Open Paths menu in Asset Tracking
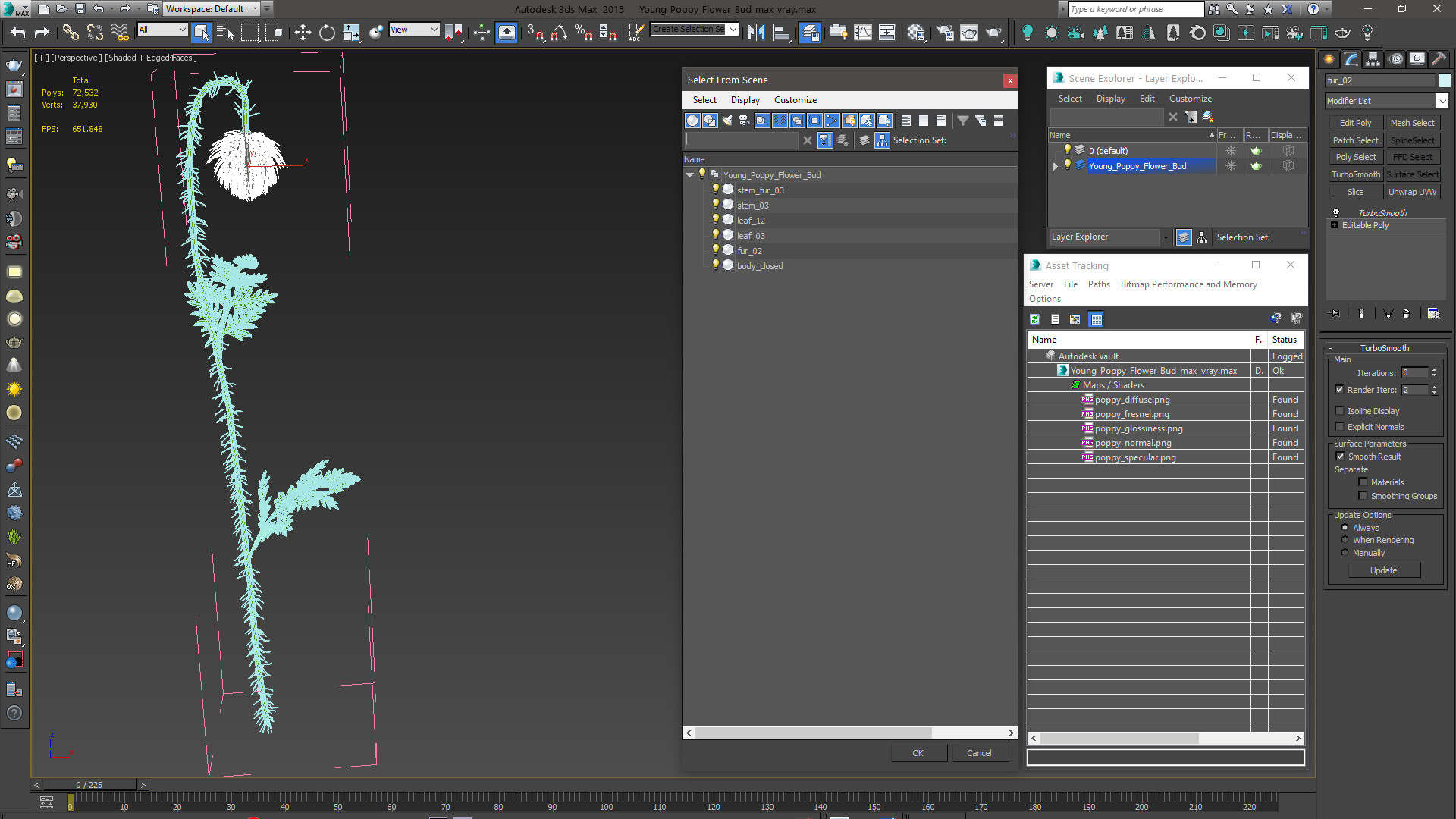 [x=1099, y=284]
